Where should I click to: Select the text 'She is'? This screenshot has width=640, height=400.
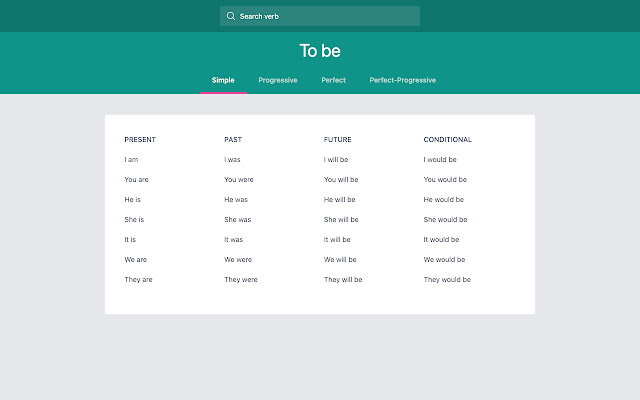click(x=134, y=220)
